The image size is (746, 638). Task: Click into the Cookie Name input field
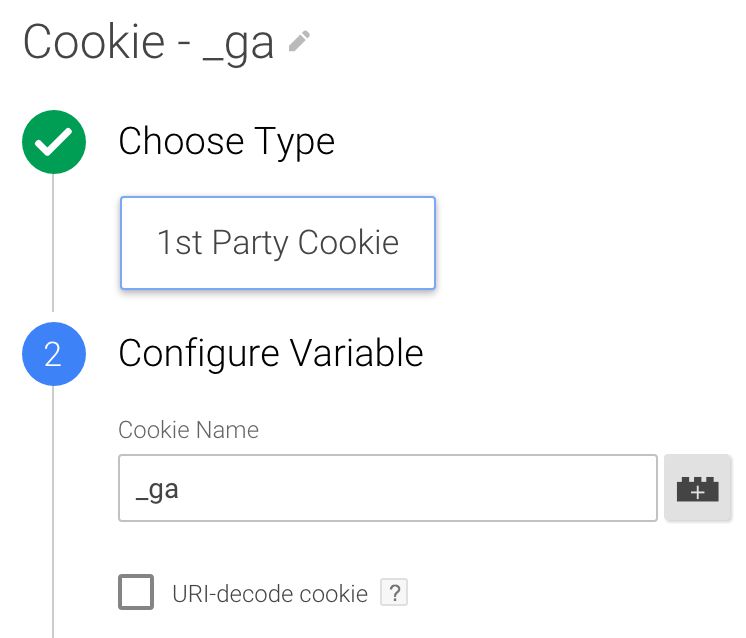[x=388, y=488]
